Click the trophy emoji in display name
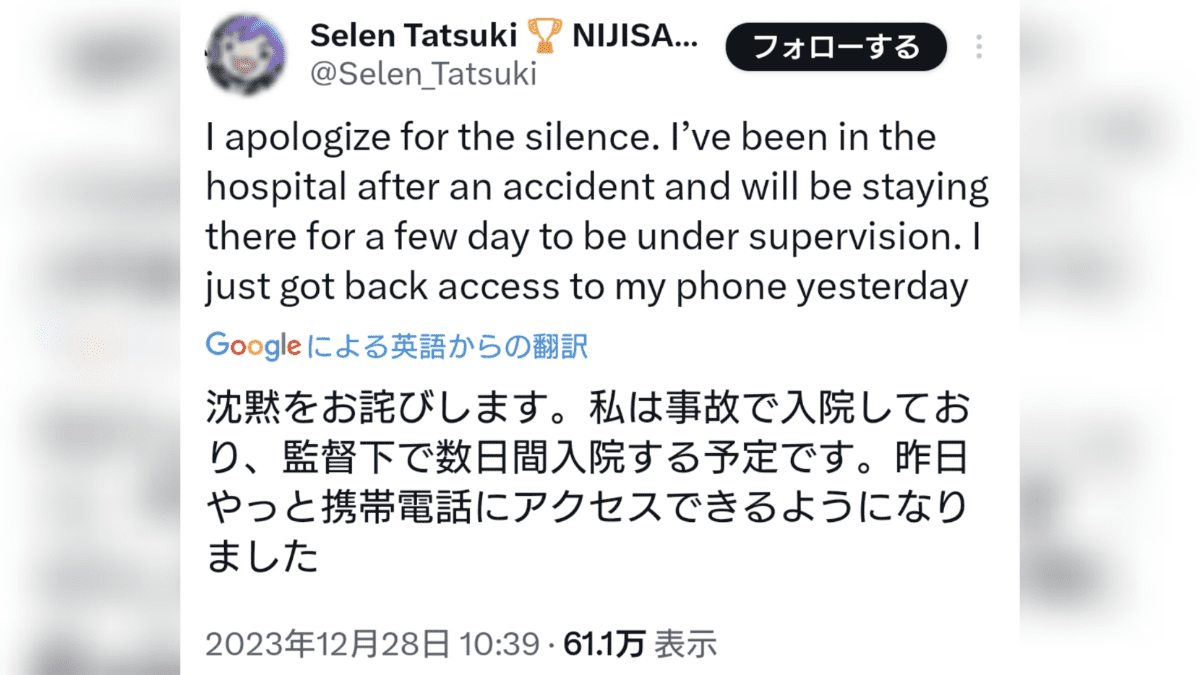1200x675 pixels. click(545, 38)
